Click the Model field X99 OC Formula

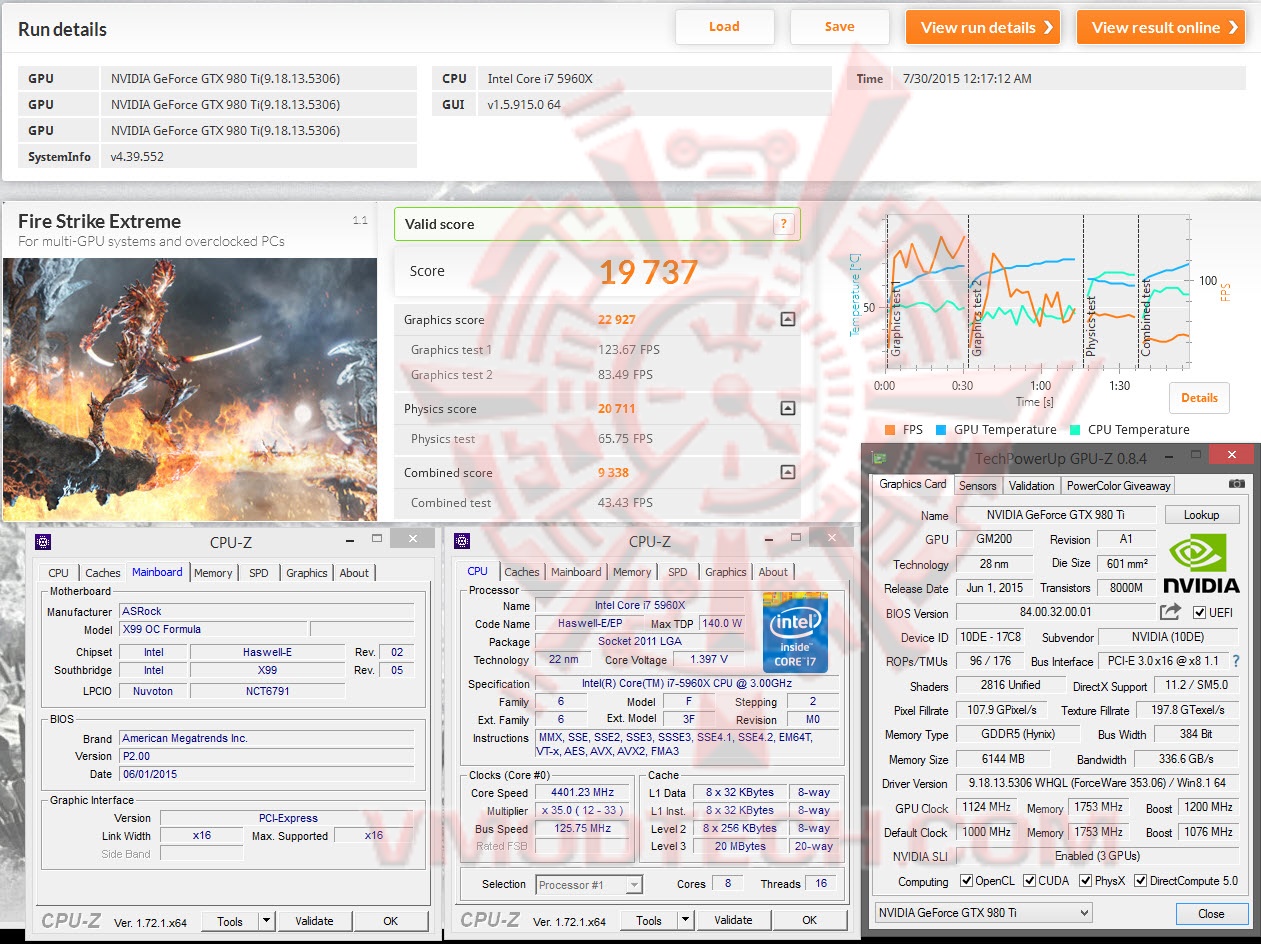(x=213, y=629)
